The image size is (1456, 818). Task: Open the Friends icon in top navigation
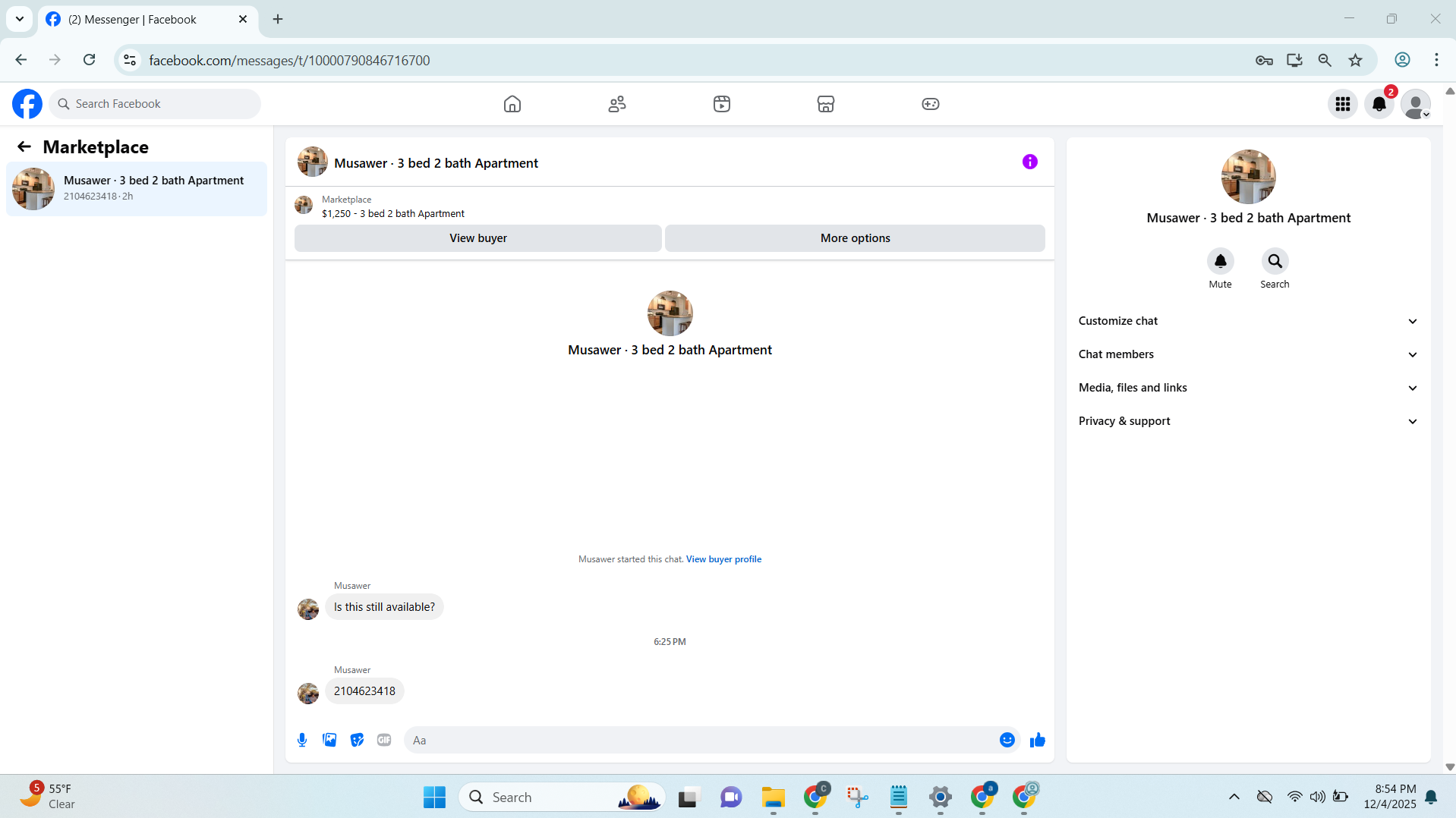click(617, 104)
